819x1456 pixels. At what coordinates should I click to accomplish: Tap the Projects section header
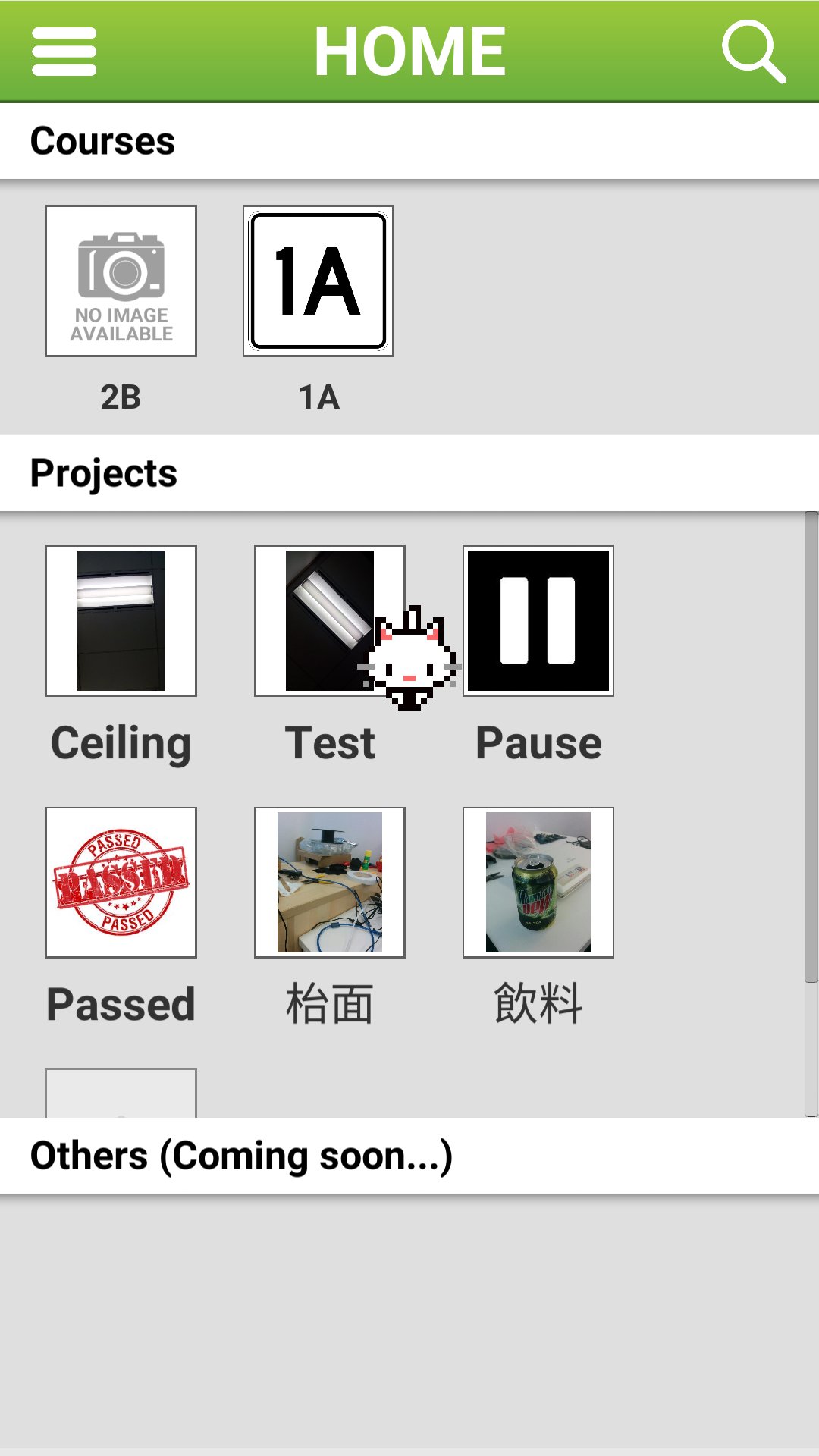[x=409, y=473]
